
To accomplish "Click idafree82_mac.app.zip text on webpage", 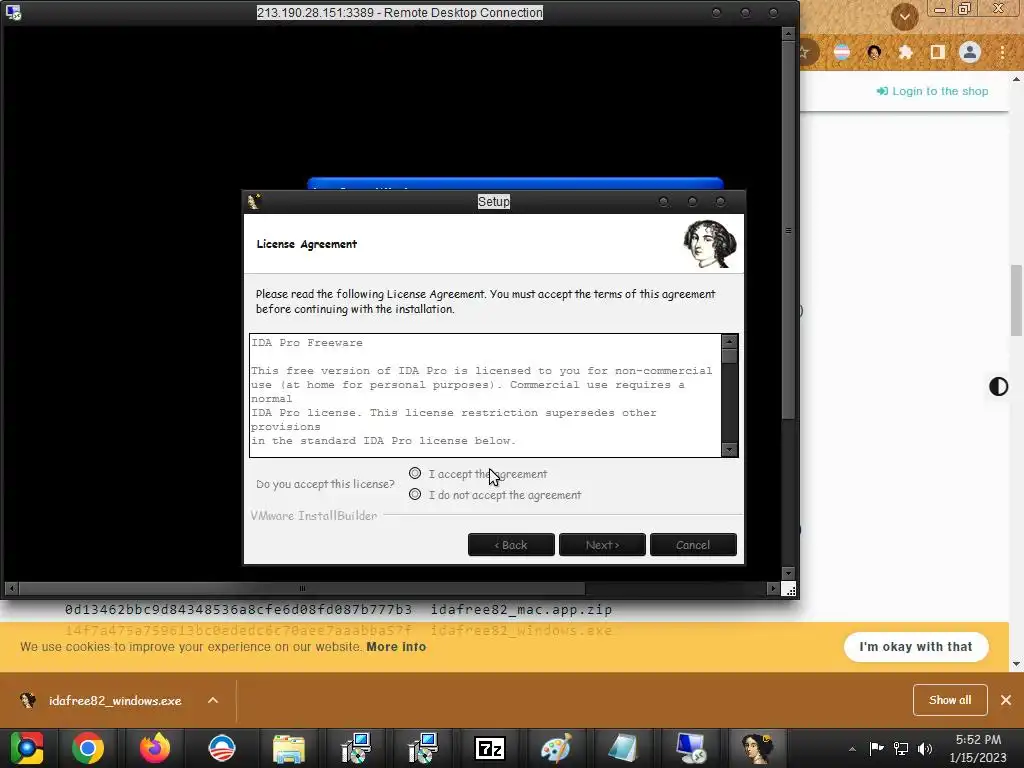I will click(x=521, y=609).
